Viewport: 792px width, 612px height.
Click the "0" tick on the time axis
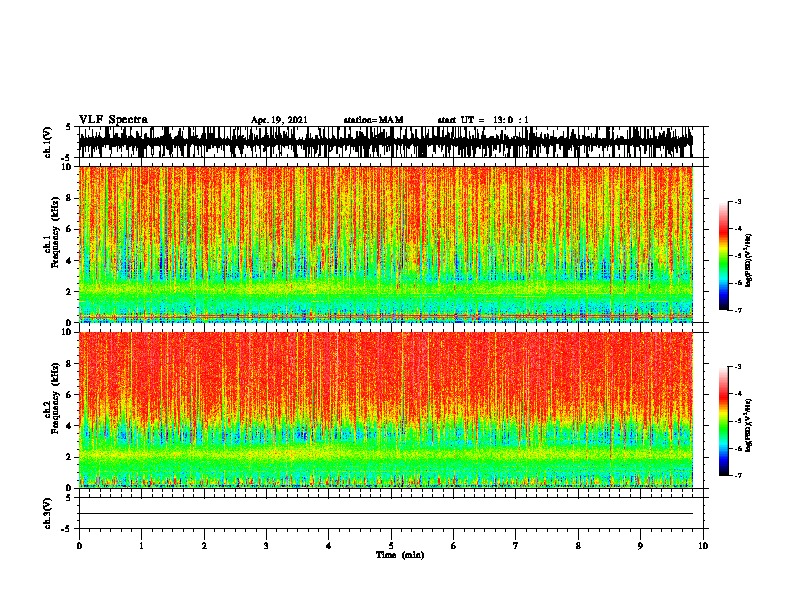(x=79, y=546)
